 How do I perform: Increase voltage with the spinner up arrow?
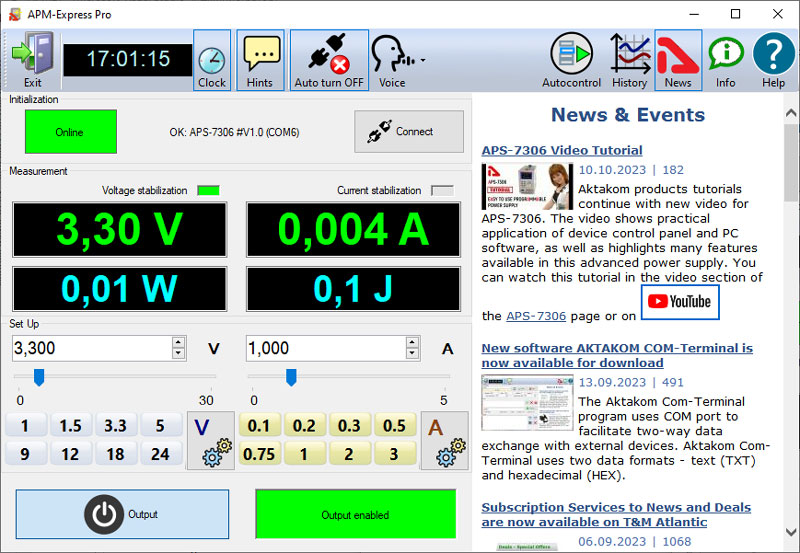(178, 342)
